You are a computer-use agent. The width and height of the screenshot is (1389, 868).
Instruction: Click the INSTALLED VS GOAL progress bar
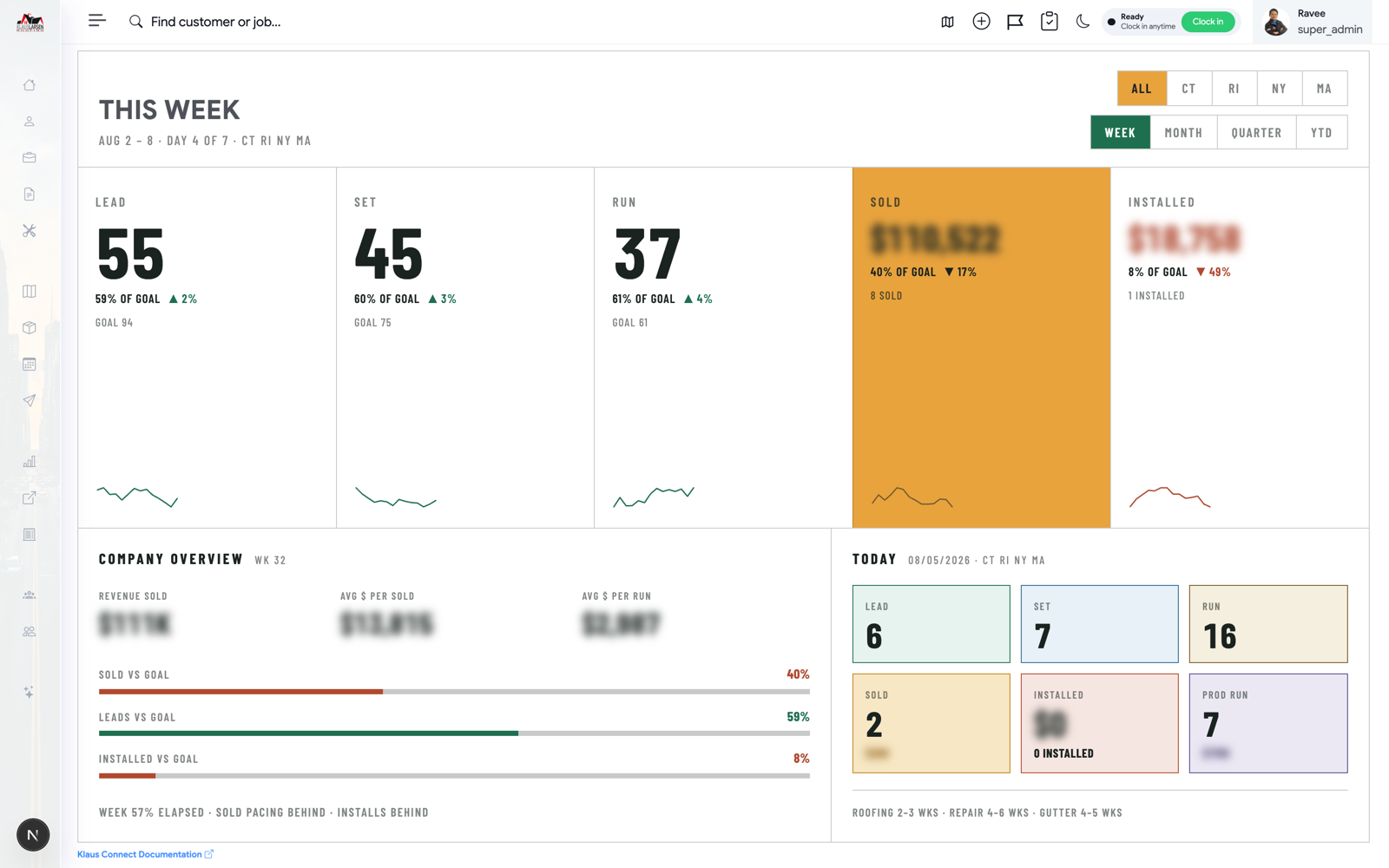[454, 775]
